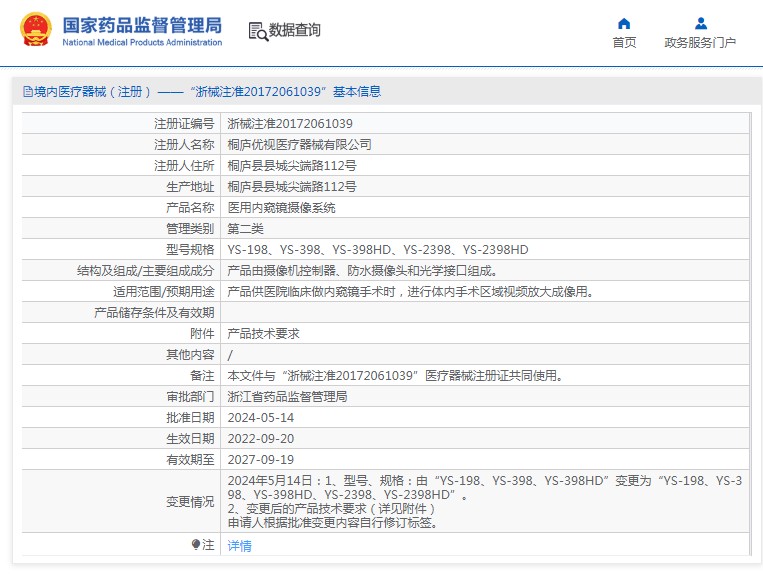Select effective date 2022-09-20

[261, 438]
